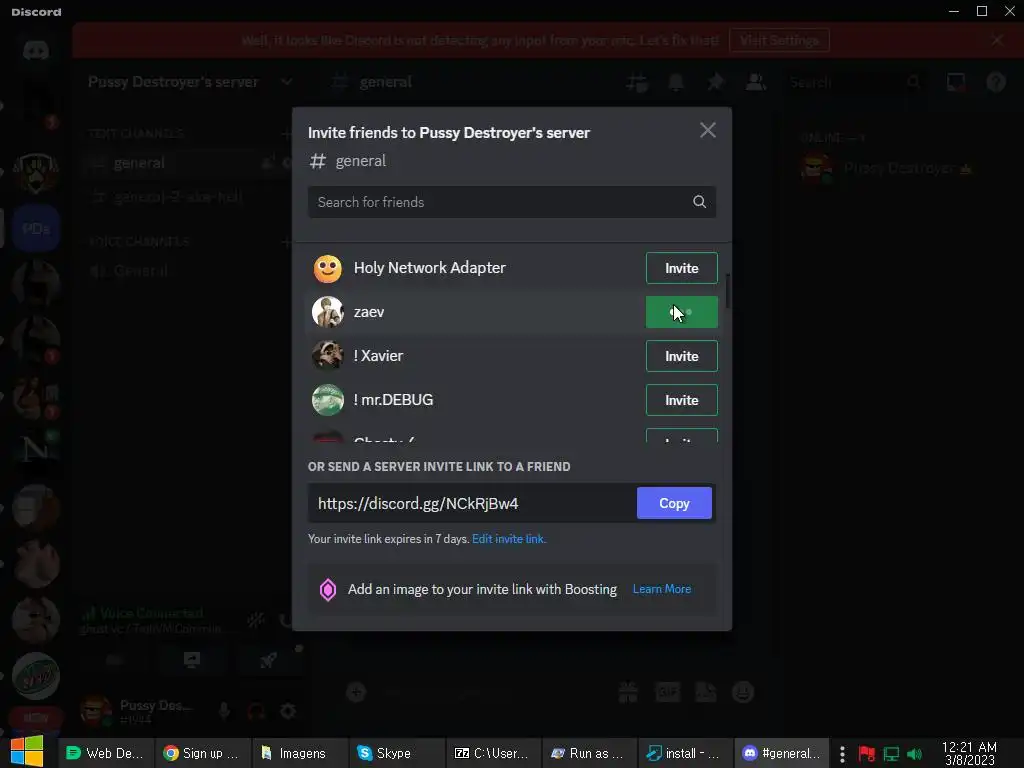
Task: Dismiss the mic warning banner
Action: pyautogui.click(x=997, y=40)
